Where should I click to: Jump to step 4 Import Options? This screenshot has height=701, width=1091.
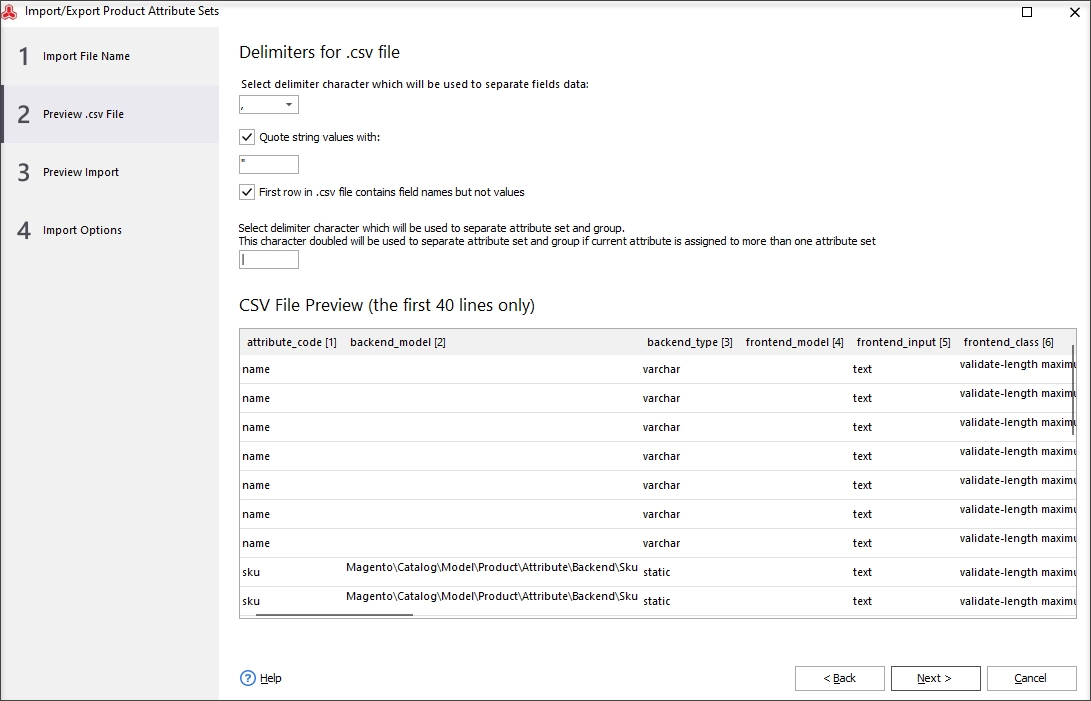[110, 230]
